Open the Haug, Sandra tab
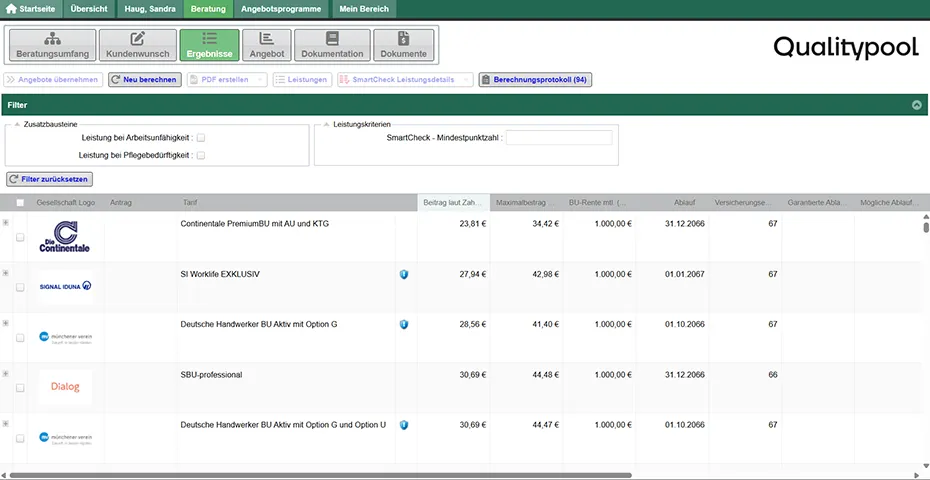The image size is (930, 480). pos(149,9)
